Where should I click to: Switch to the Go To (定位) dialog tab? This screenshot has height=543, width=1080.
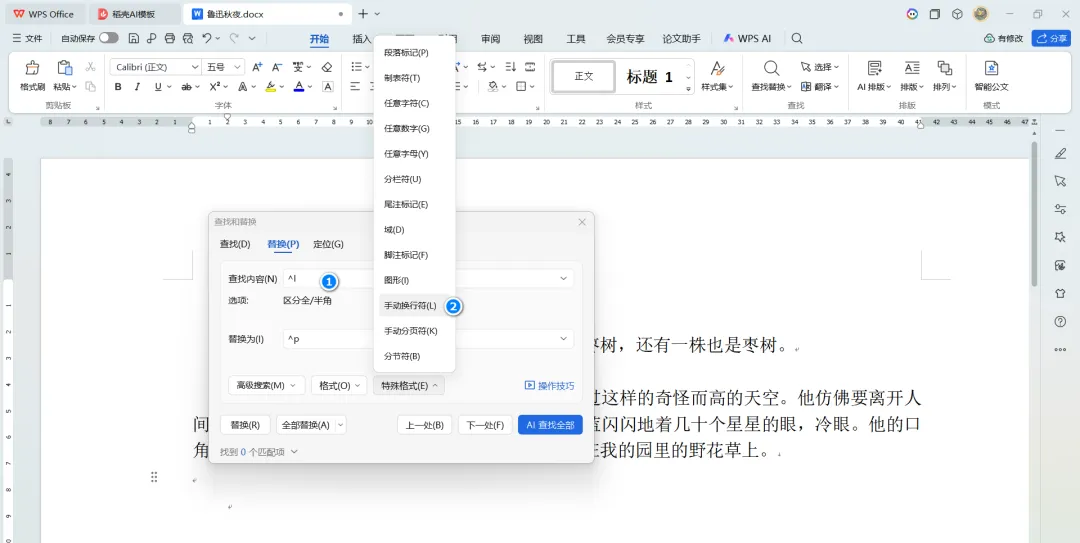pyautogui.click(x=328, y=244)
